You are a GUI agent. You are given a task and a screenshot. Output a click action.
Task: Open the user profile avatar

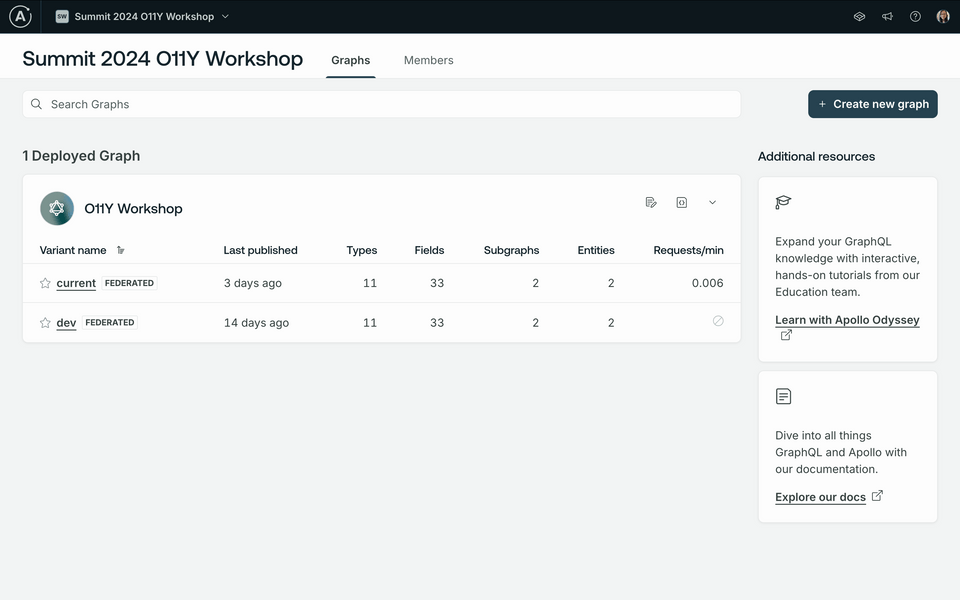[943, 17]
